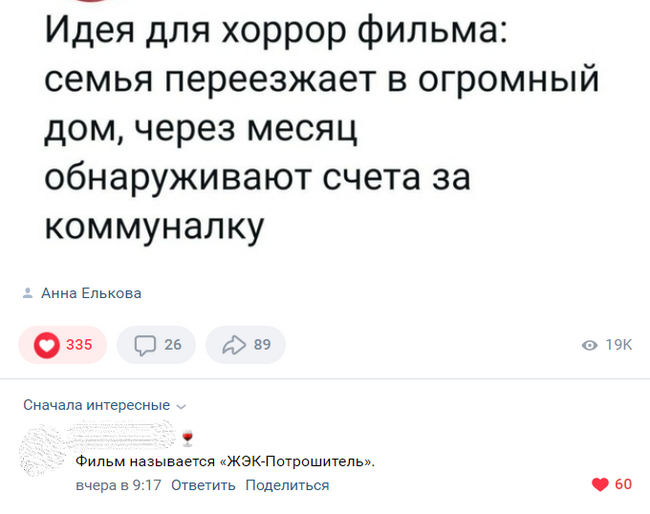This screenshot has width=650, height=514.
Task: Expand the Сначала интересные sort dropdown
Action: (x=97, y=405)
